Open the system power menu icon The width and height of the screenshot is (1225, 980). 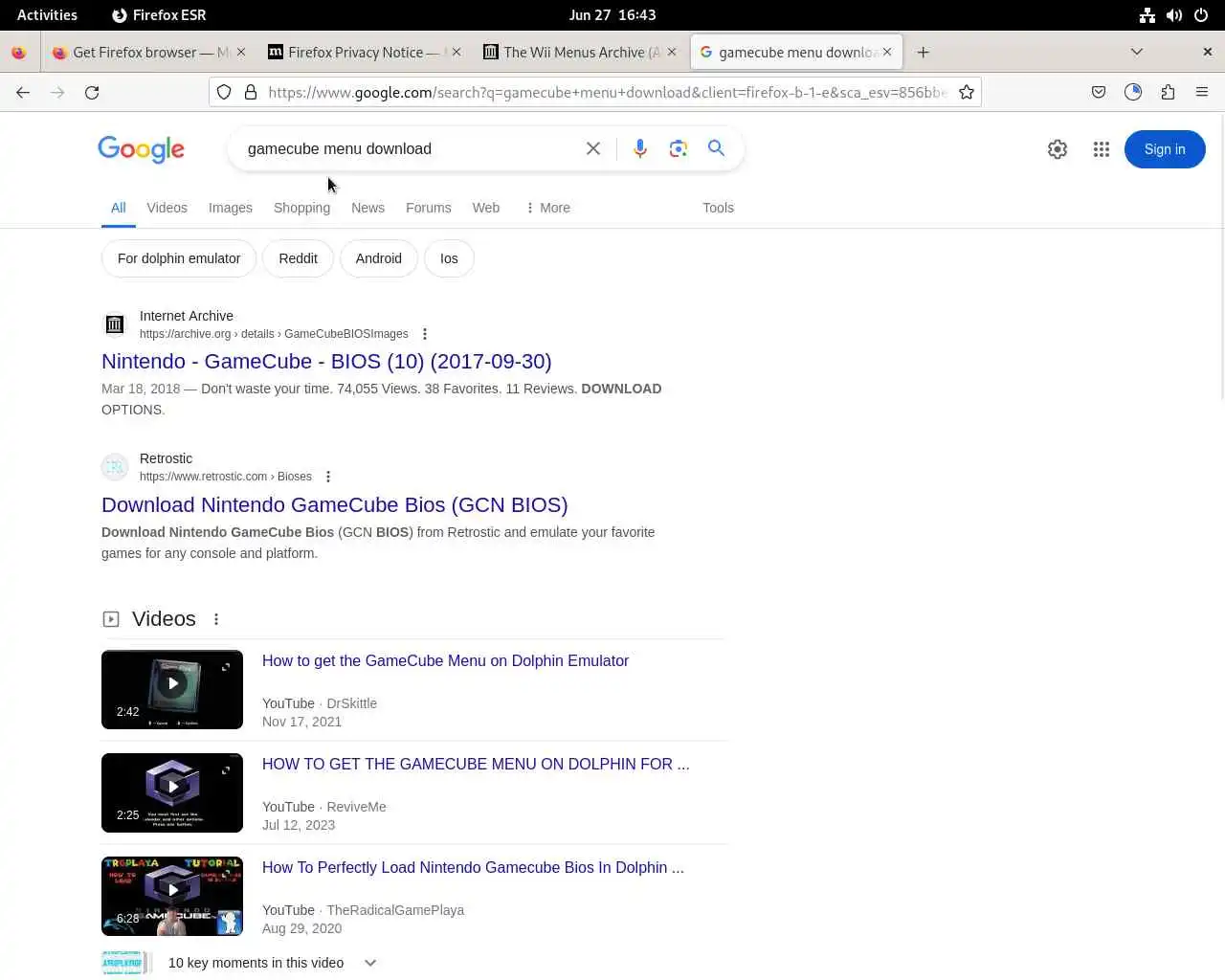pos(1201,14)
